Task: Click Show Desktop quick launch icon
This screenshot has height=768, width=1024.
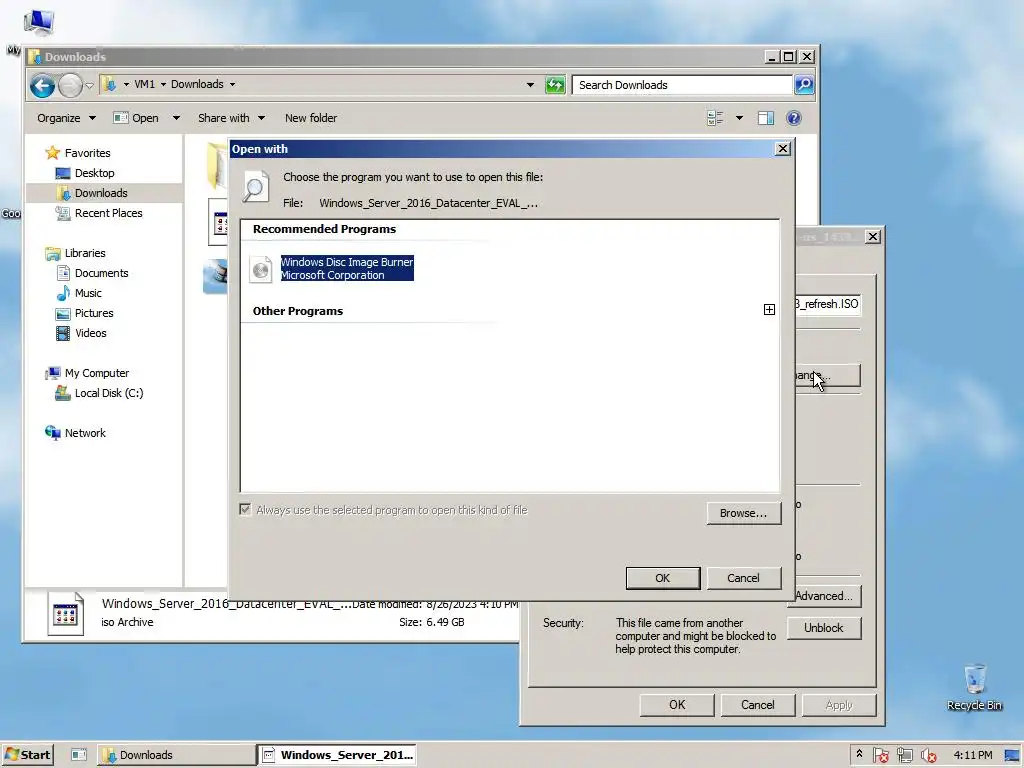Action: click(x=79, y=755)
